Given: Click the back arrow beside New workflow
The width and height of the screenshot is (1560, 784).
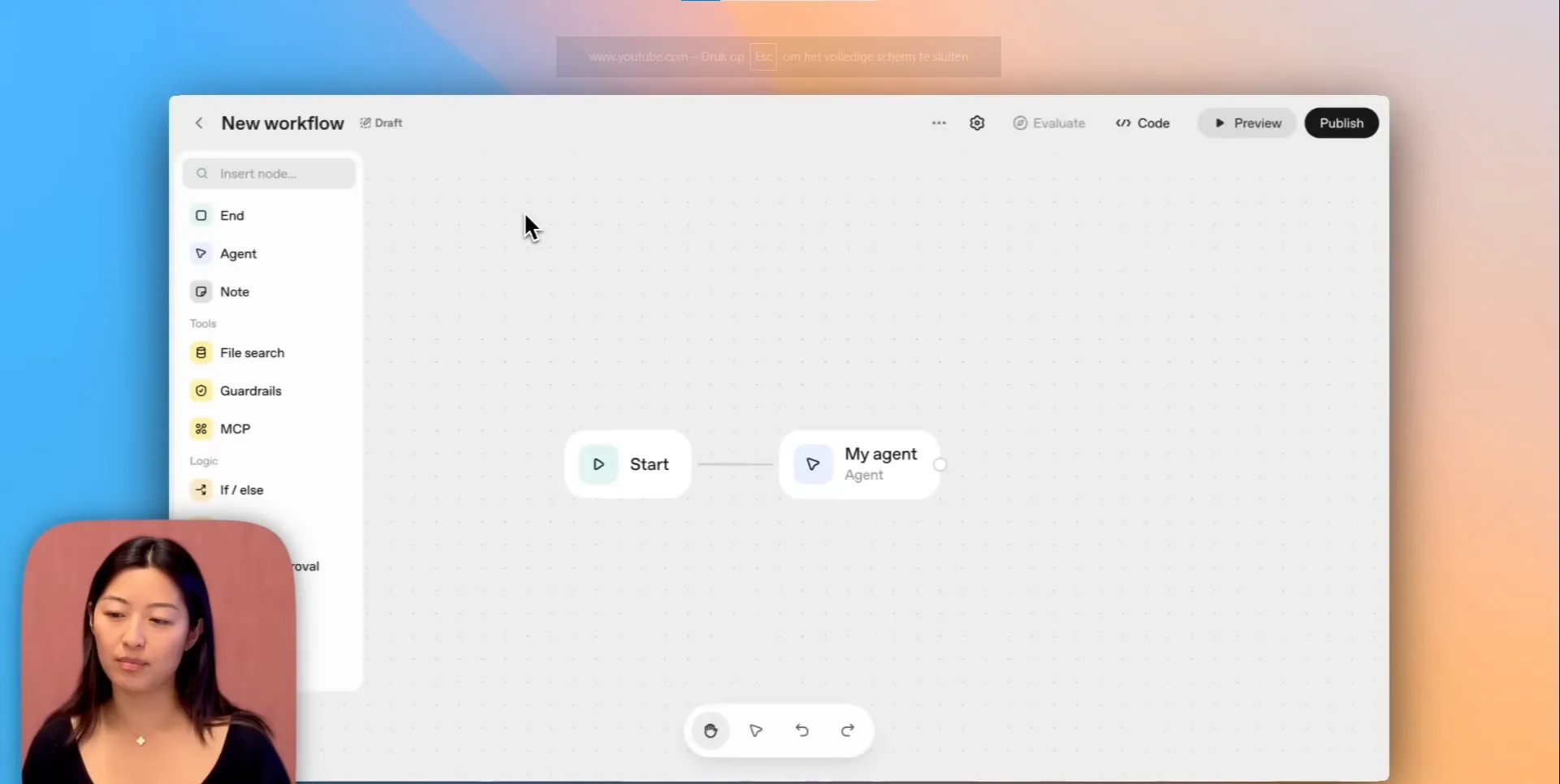Looking at the screenshot, I should pos(199,123).
